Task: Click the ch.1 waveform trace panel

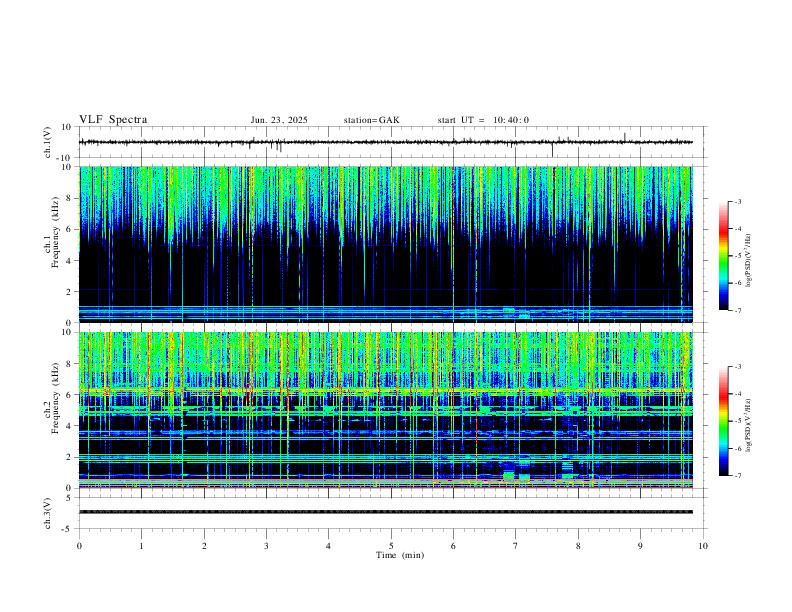Action: click(x=392, y=142)
